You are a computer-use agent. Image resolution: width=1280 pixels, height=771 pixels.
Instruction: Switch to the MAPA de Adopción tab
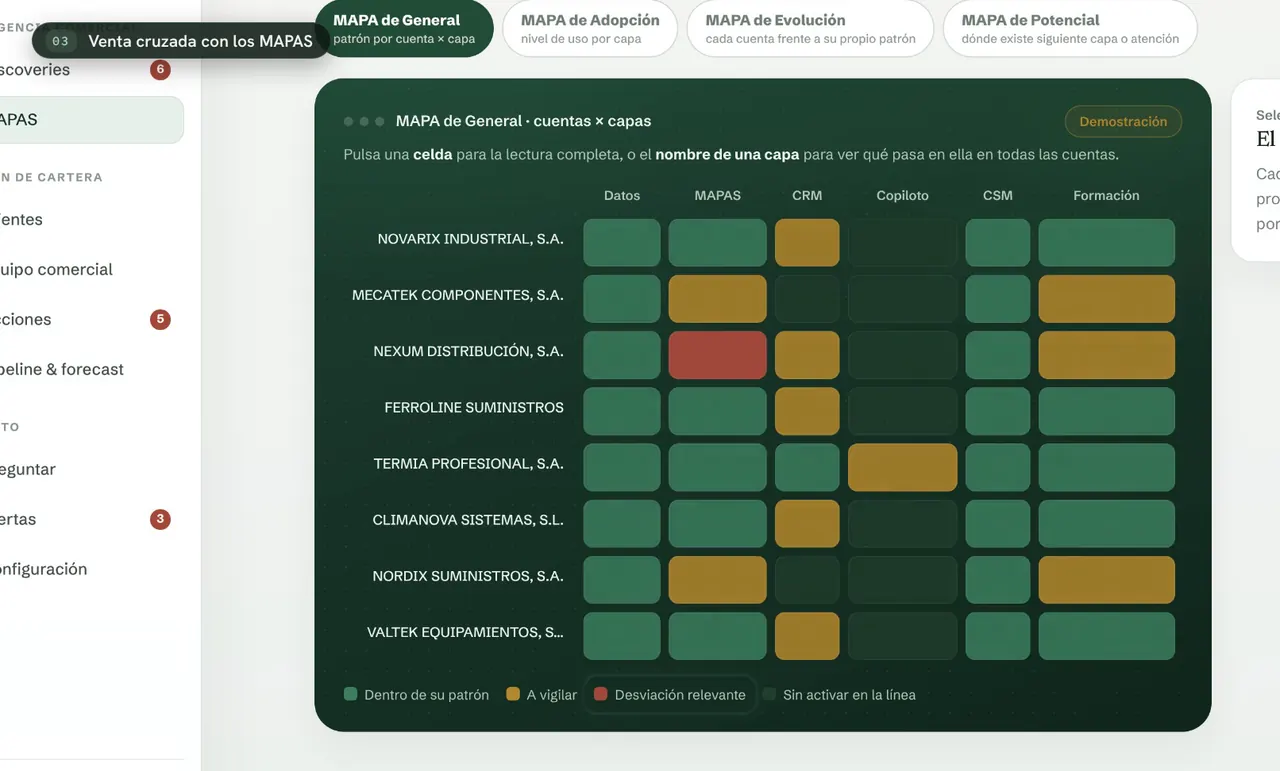(590, 29)
